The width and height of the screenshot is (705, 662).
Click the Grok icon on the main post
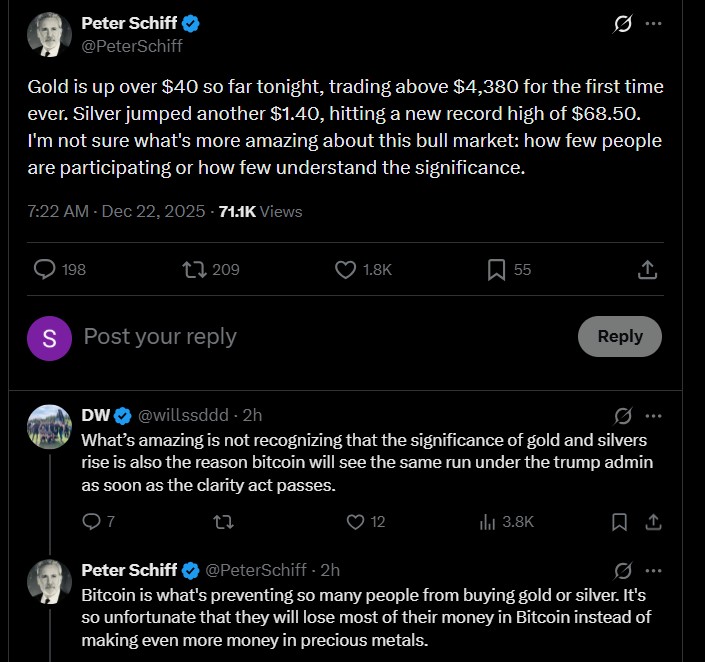(x=623, y=23)
